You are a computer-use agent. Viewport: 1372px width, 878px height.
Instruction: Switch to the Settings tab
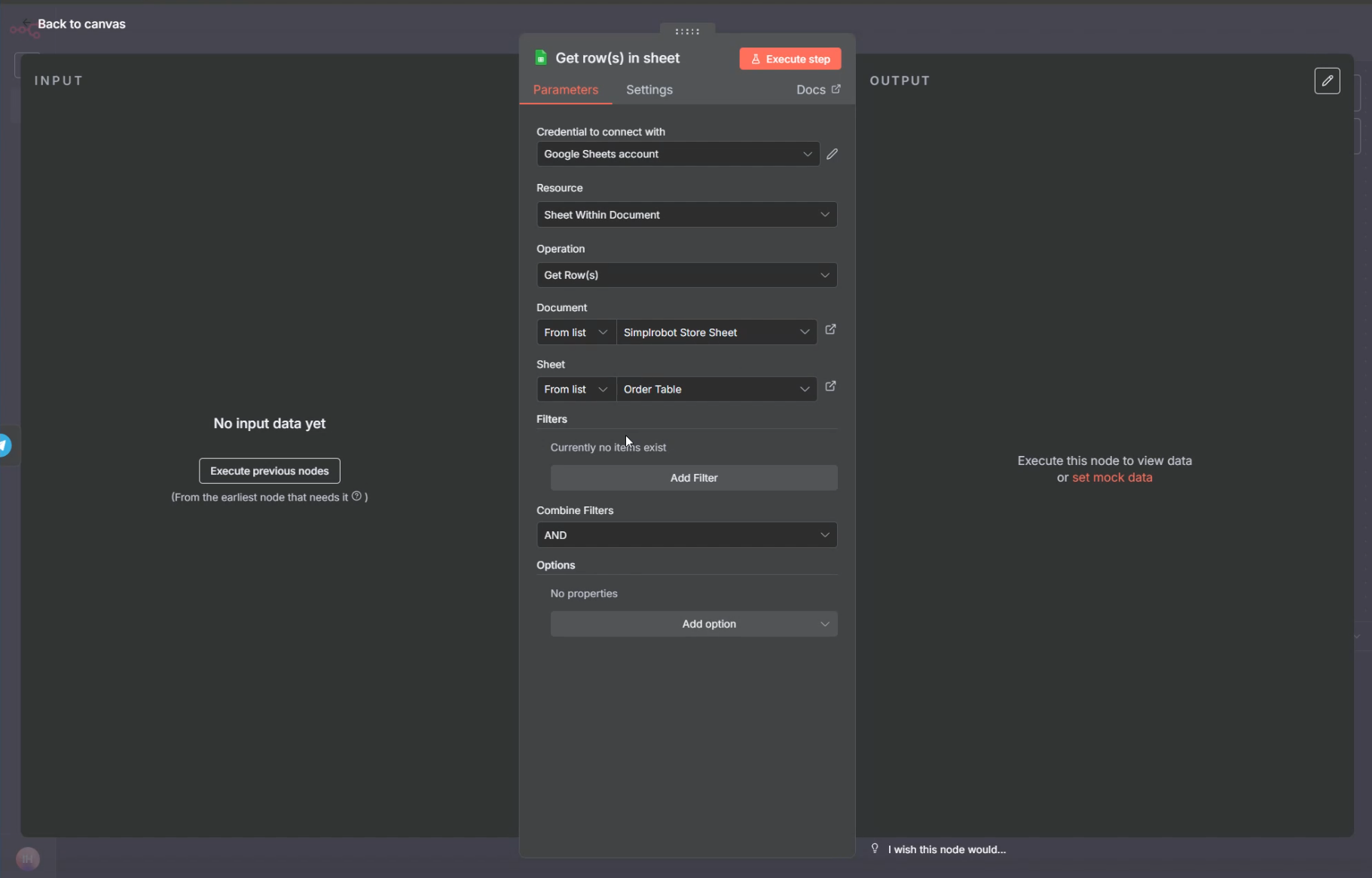click(x=649, y=90)
